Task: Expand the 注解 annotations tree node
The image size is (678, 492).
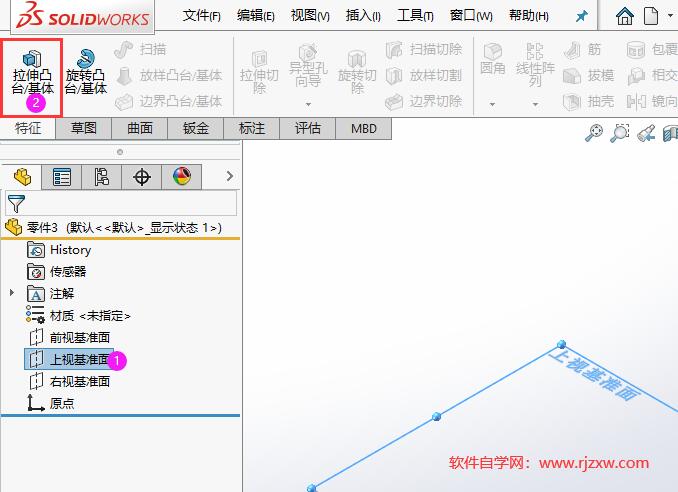Action: coord(12,293)
